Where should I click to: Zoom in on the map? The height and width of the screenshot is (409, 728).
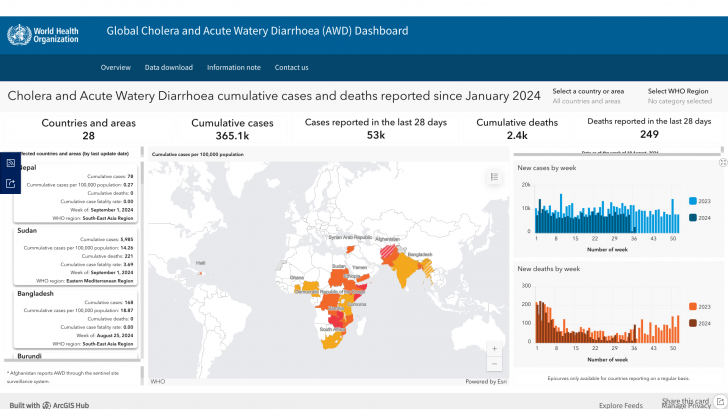coord(493,349)
